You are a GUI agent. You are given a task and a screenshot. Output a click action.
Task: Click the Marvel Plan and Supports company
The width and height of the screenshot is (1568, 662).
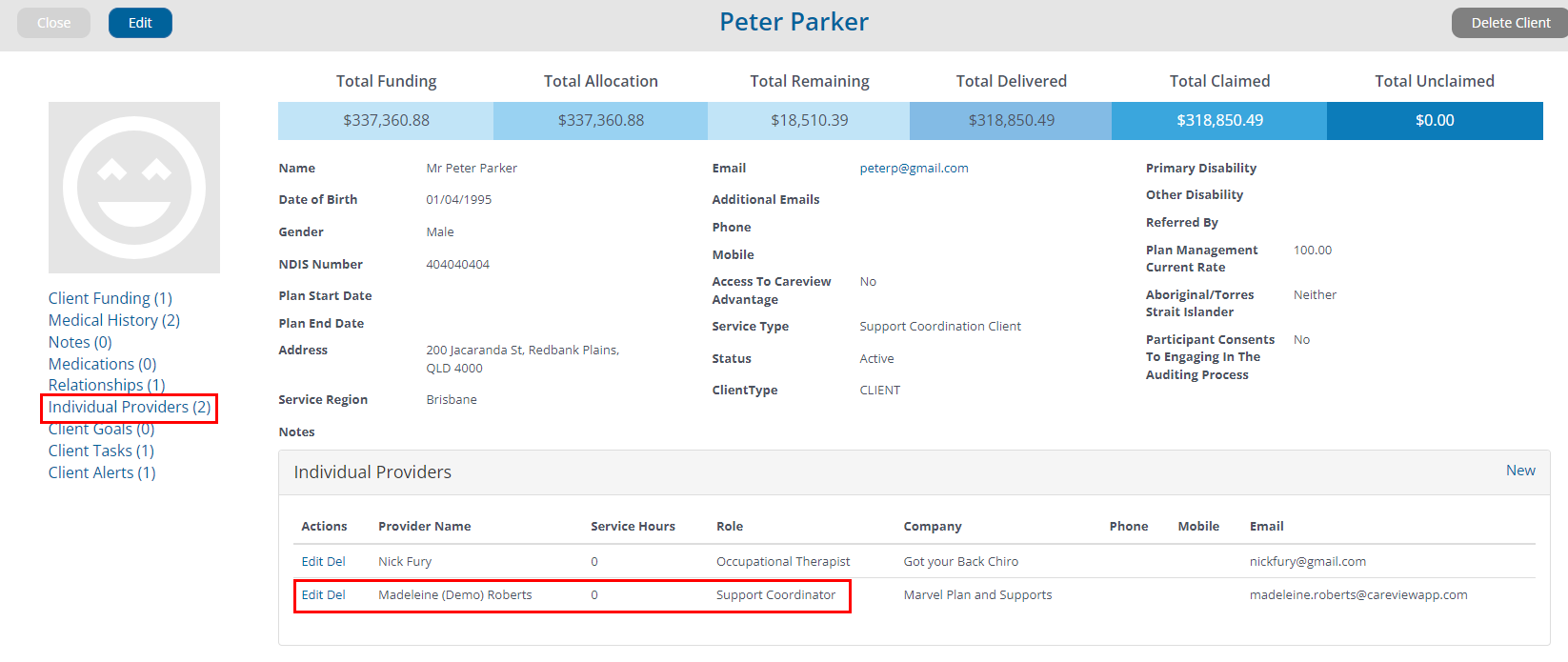pos(978,594)
